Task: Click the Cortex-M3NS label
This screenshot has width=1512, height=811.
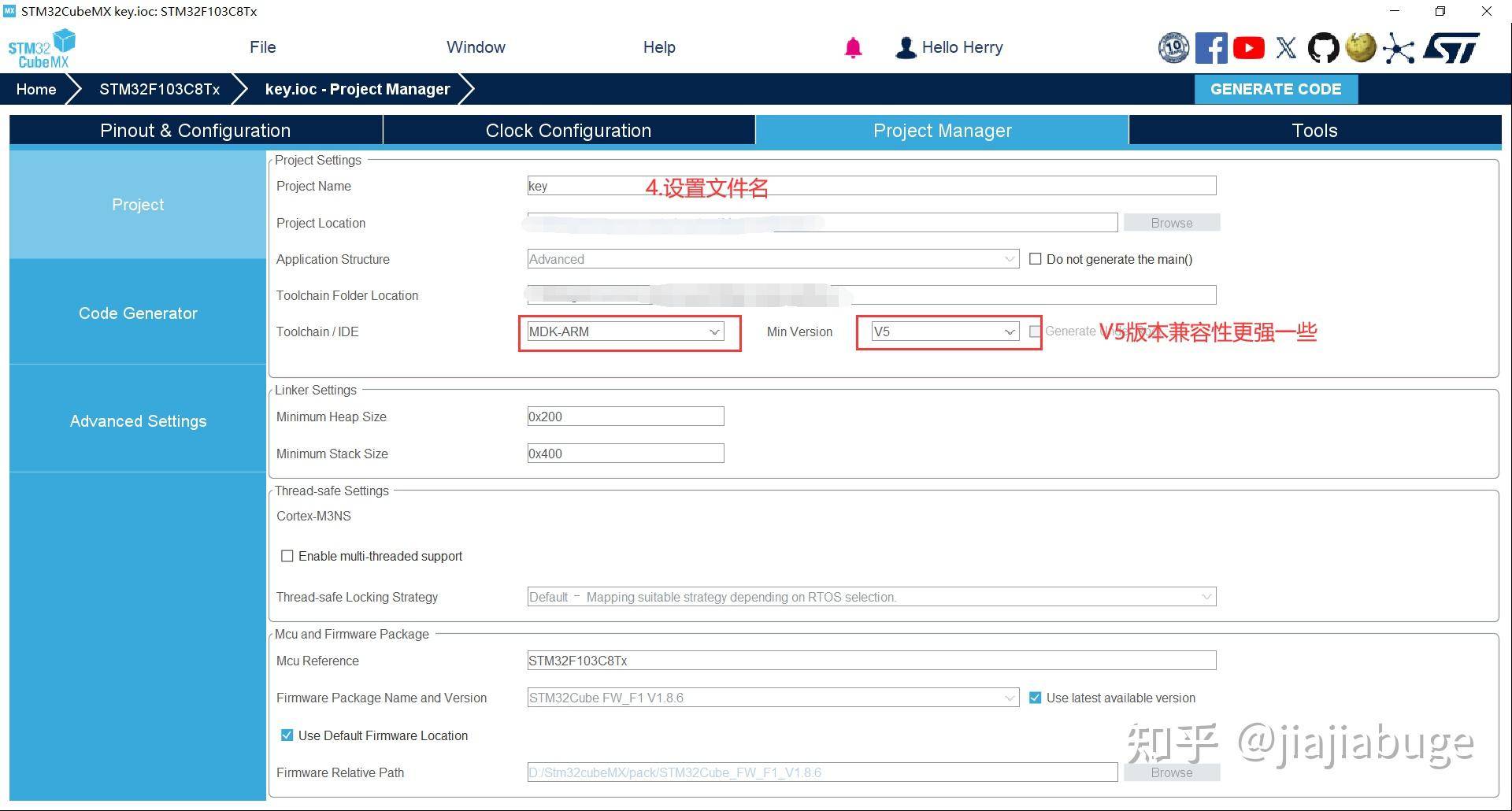Action: coord(313,516)
